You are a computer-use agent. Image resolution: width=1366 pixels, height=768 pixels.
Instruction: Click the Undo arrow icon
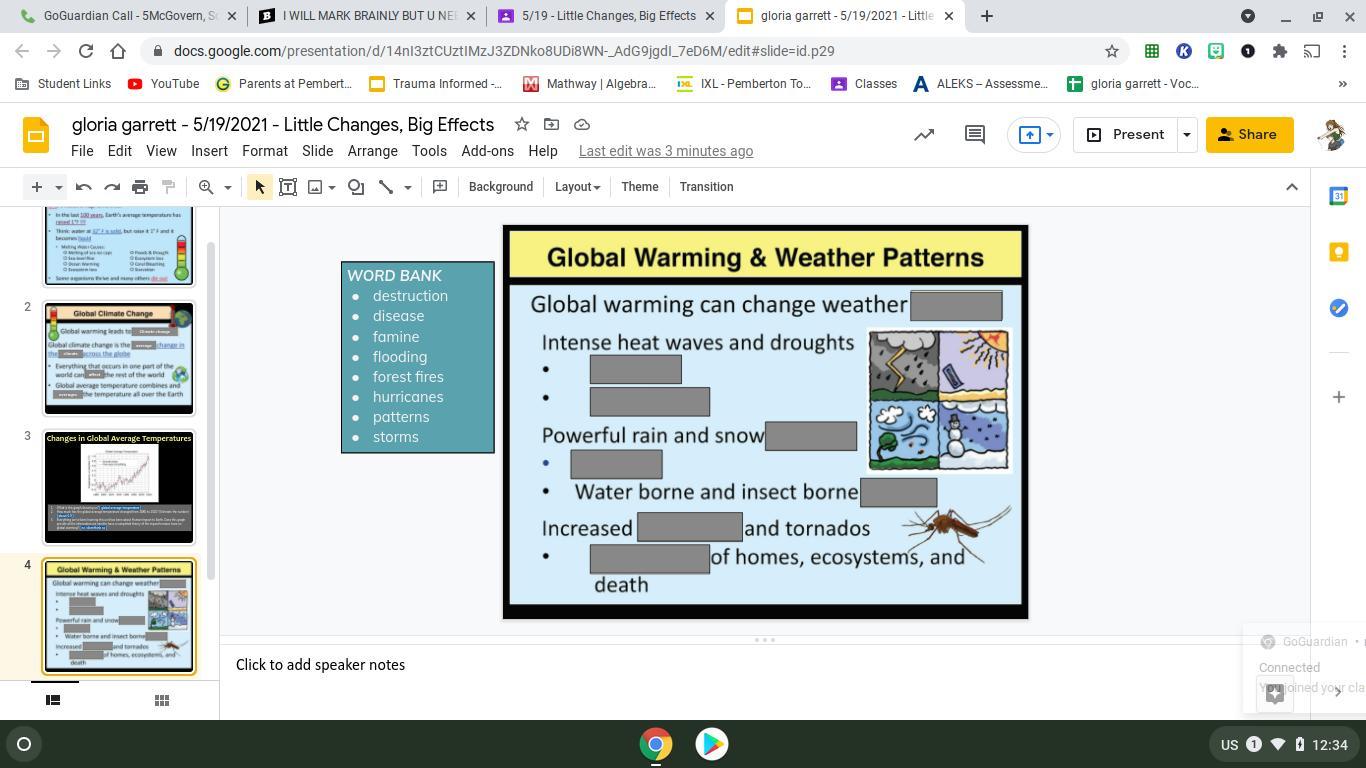pos(84,187)
